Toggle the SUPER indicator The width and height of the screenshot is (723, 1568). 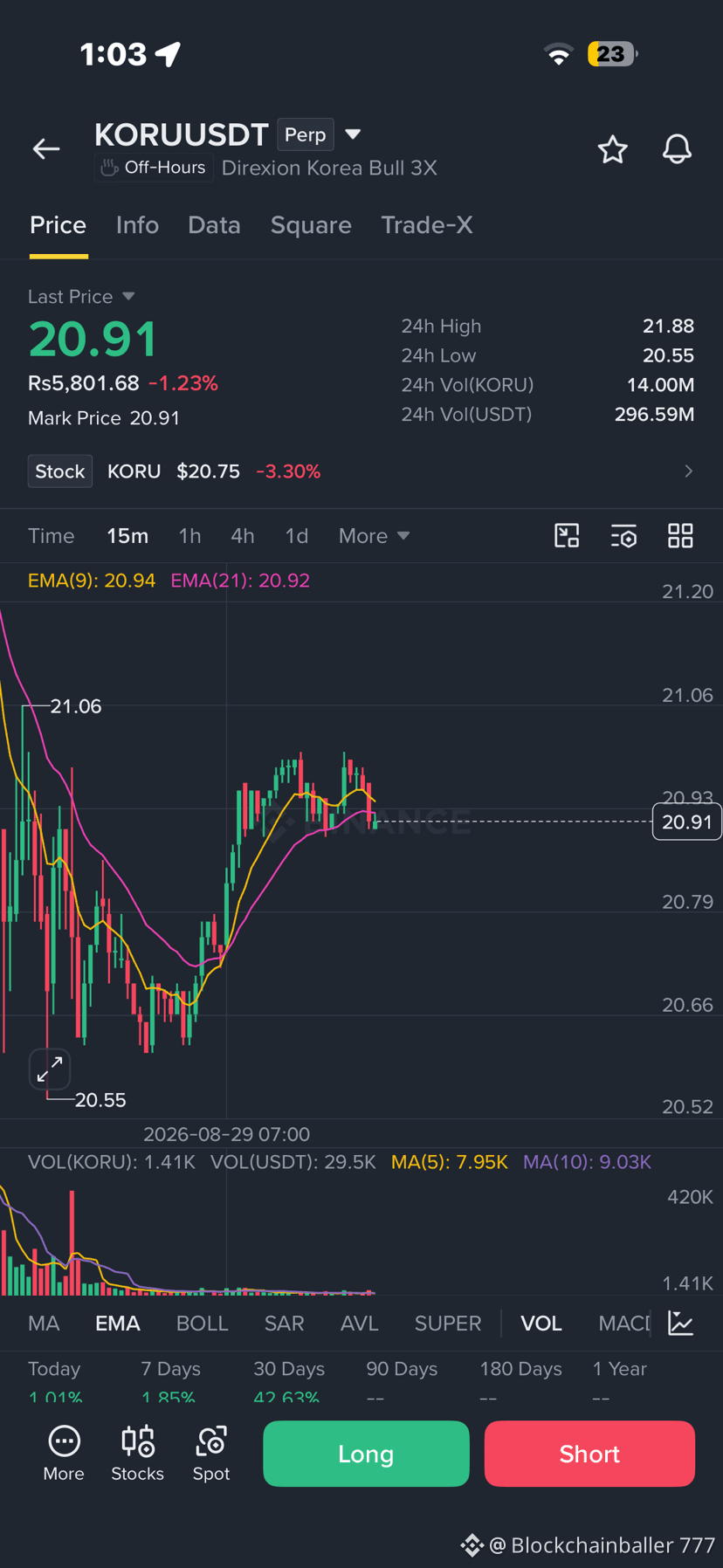point(448,1324)
